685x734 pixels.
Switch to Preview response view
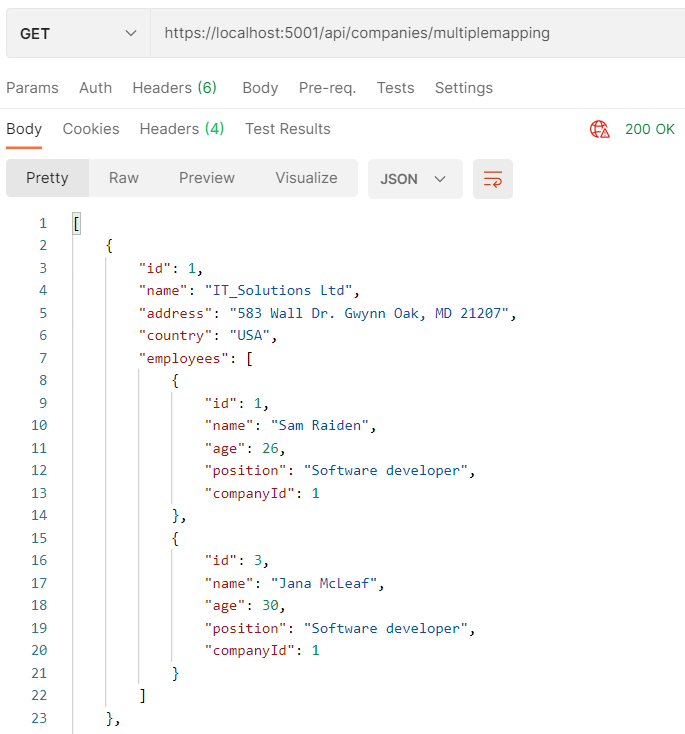207,178
